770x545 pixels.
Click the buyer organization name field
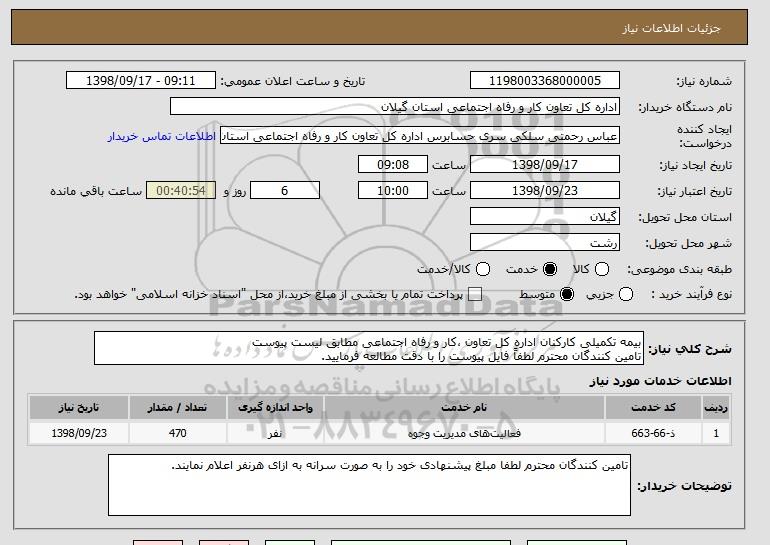pos(395,107)
